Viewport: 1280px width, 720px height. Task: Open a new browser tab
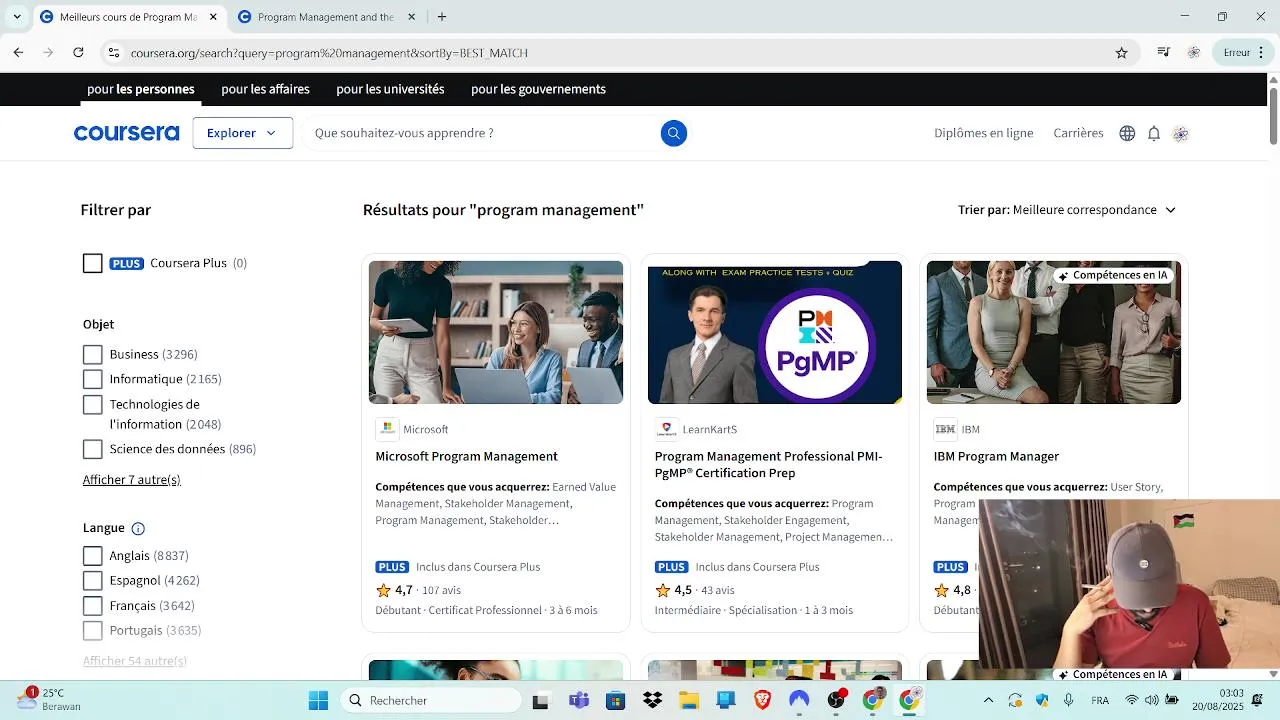click(x=442, y=17)
